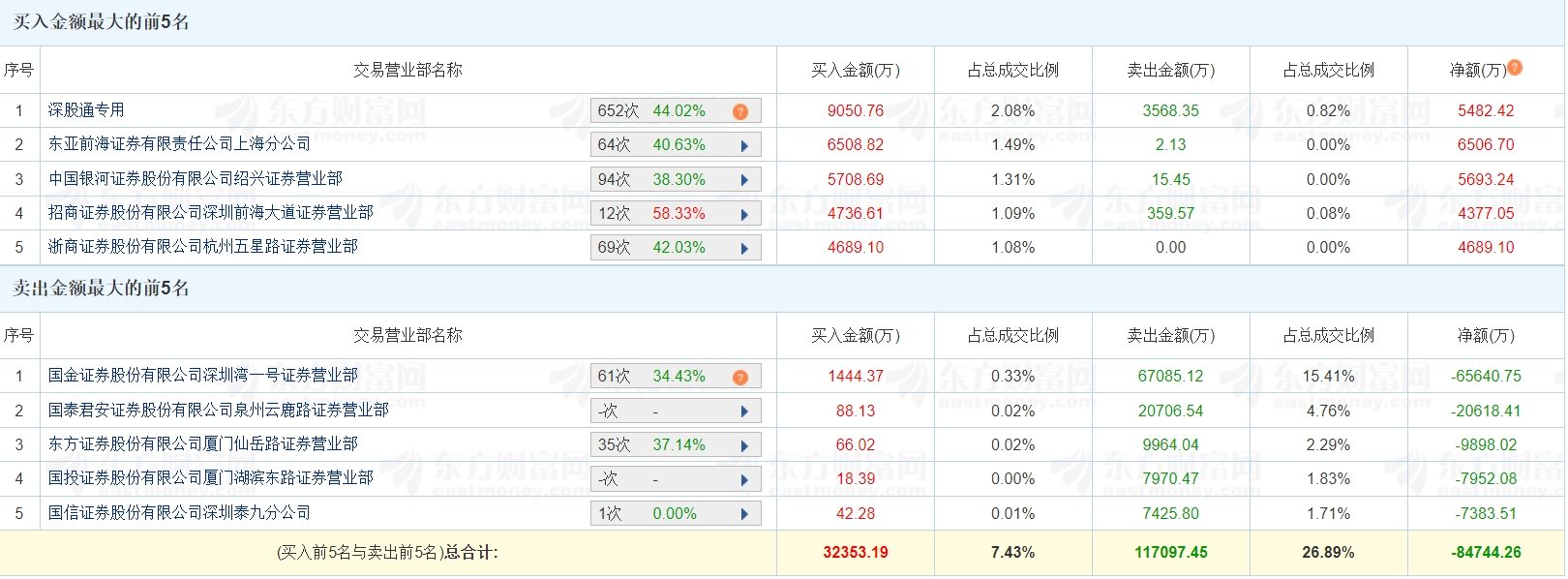Expand arrow for 浙商证券 69次 stats
The height and width of the screenshot is (579, 1568).
[x=744, y=249]
